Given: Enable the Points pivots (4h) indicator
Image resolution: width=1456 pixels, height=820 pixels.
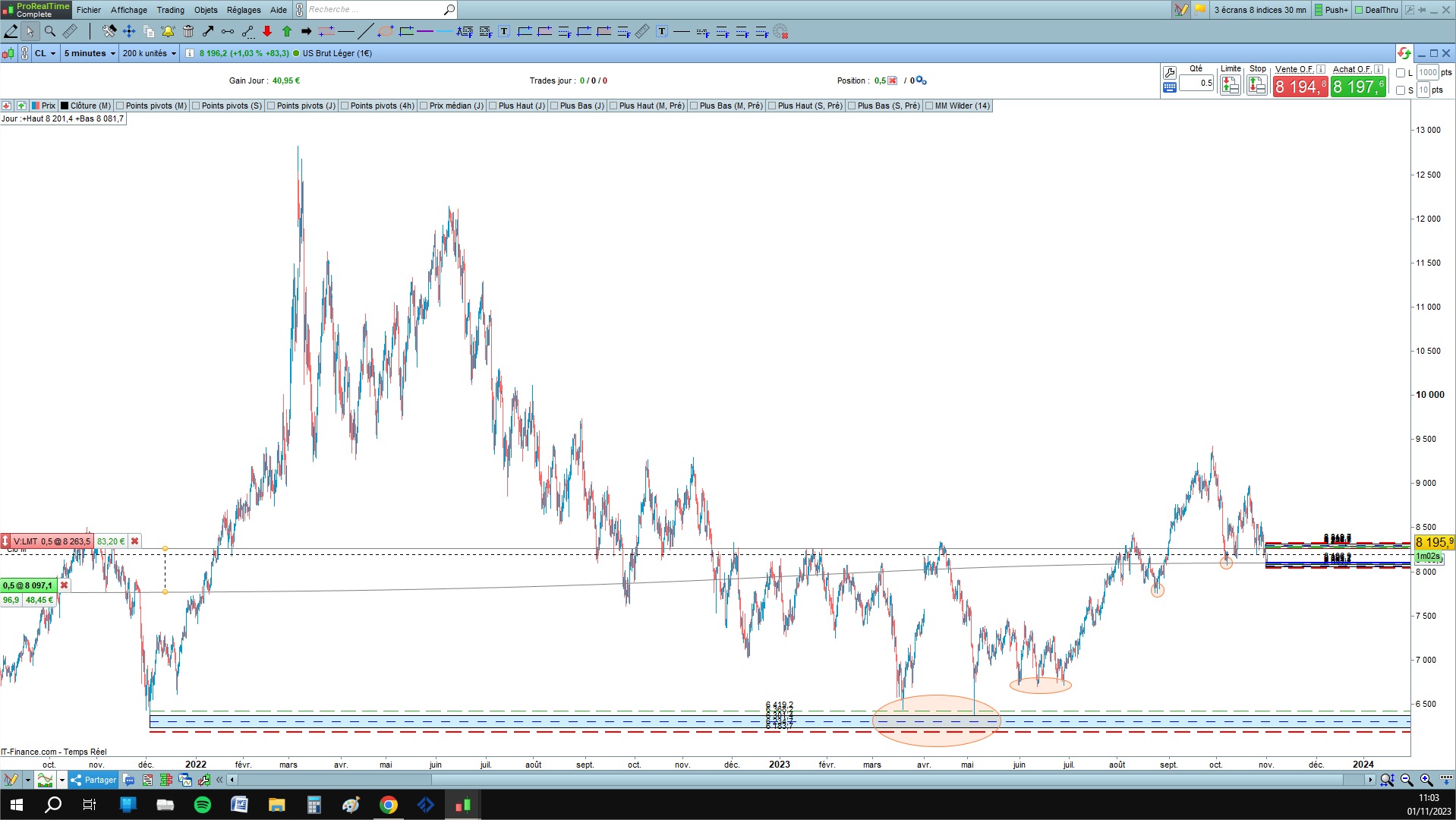Looking at the screenshot, I should (345, 106).
